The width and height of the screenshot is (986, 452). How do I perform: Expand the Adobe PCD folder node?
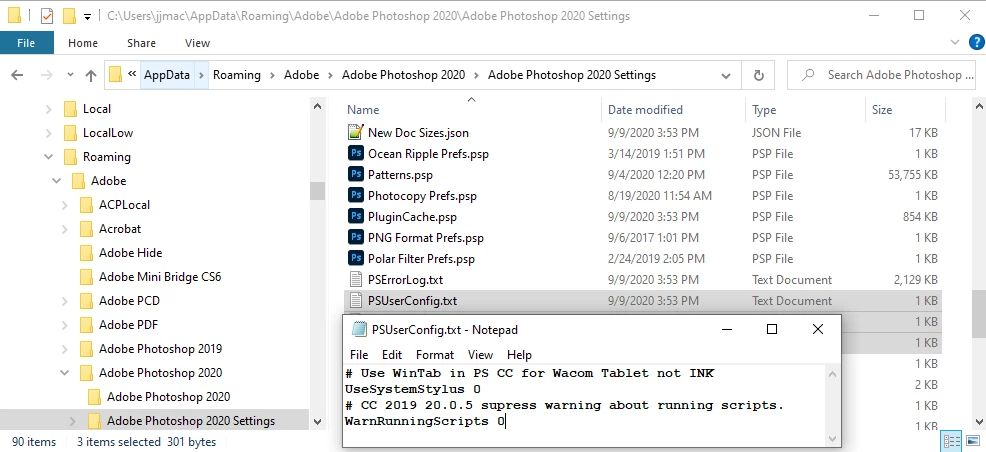tap(64, 301)
